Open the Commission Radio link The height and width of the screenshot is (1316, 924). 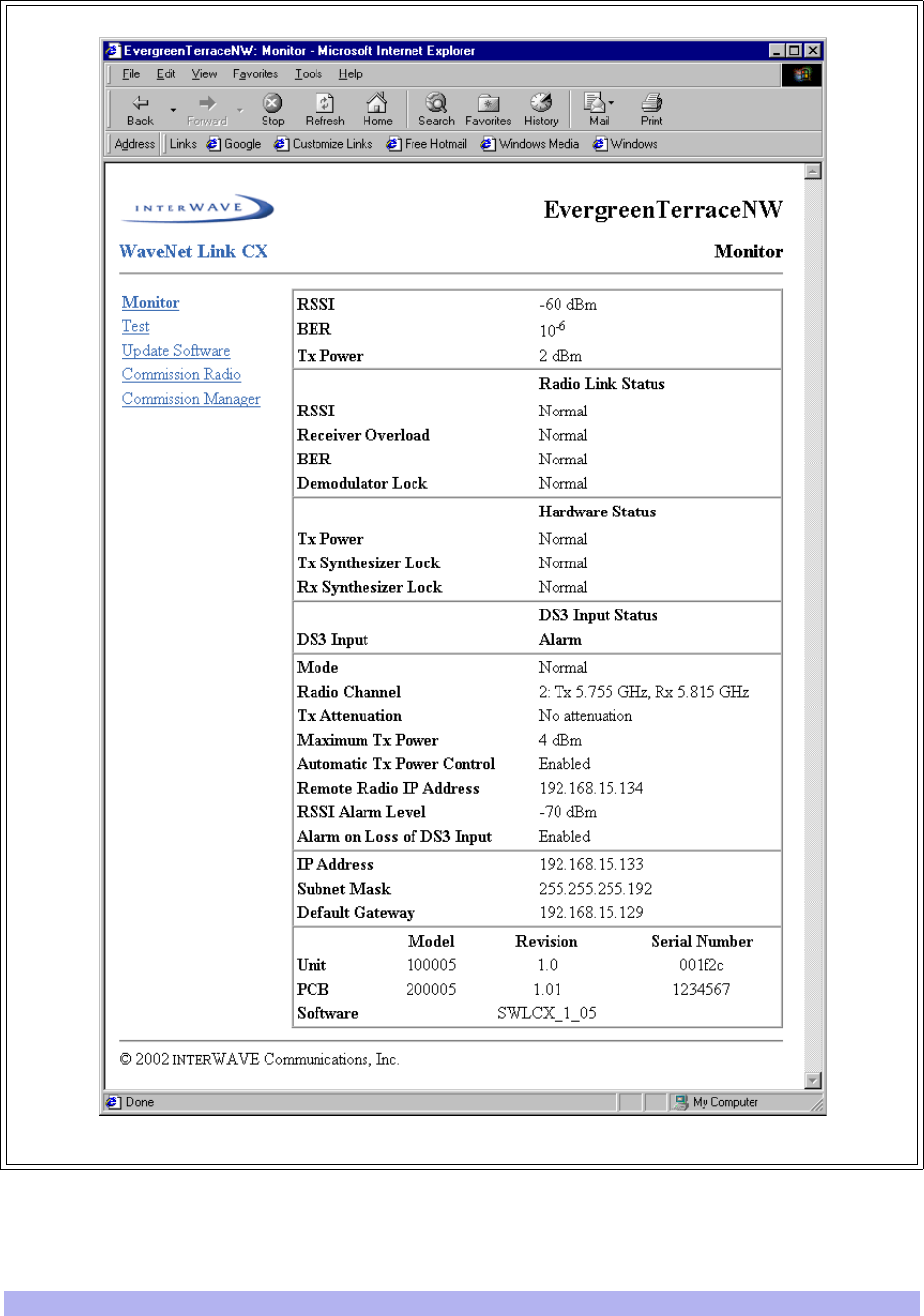coord(181,374)
